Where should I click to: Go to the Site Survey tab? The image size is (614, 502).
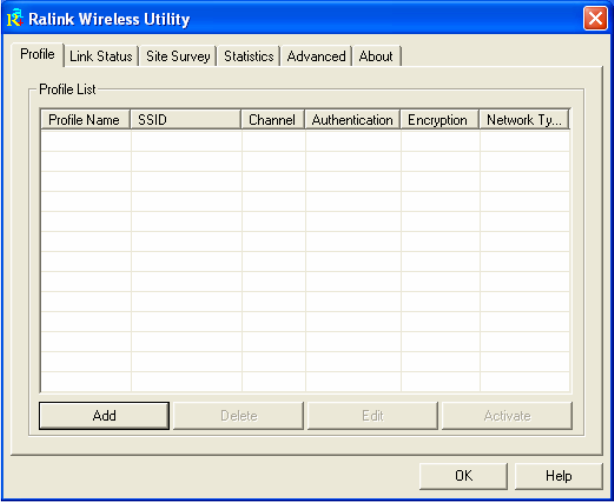pyautogui.click(x=178, y=56)
